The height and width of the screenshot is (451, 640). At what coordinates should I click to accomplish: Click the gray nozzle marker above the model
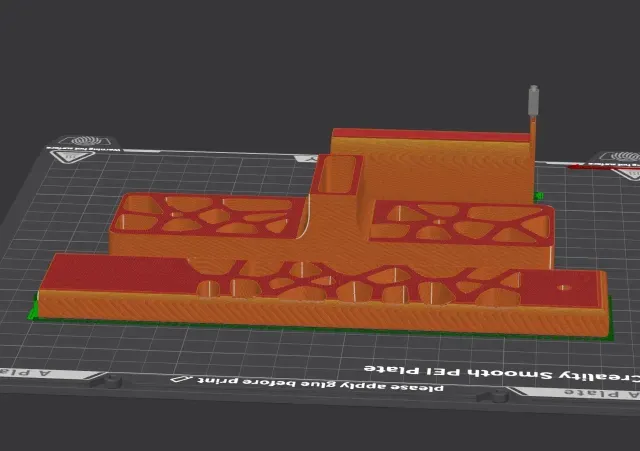[x=533, y=101]
